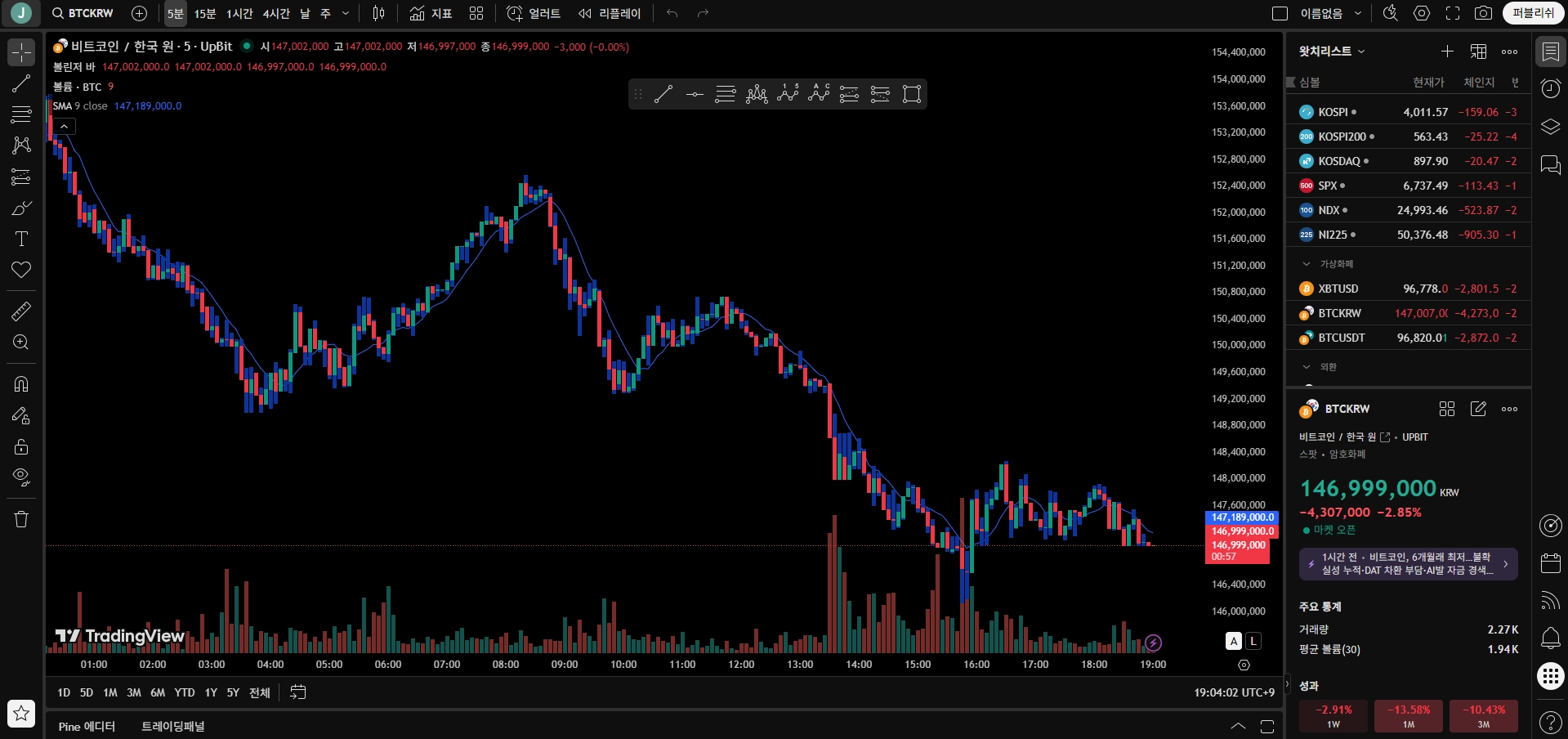Create an alert with 얼러트
Image resolution: width=1568 pixels, height=739 pixels.
pyautogui.click(x=534, y=13)
